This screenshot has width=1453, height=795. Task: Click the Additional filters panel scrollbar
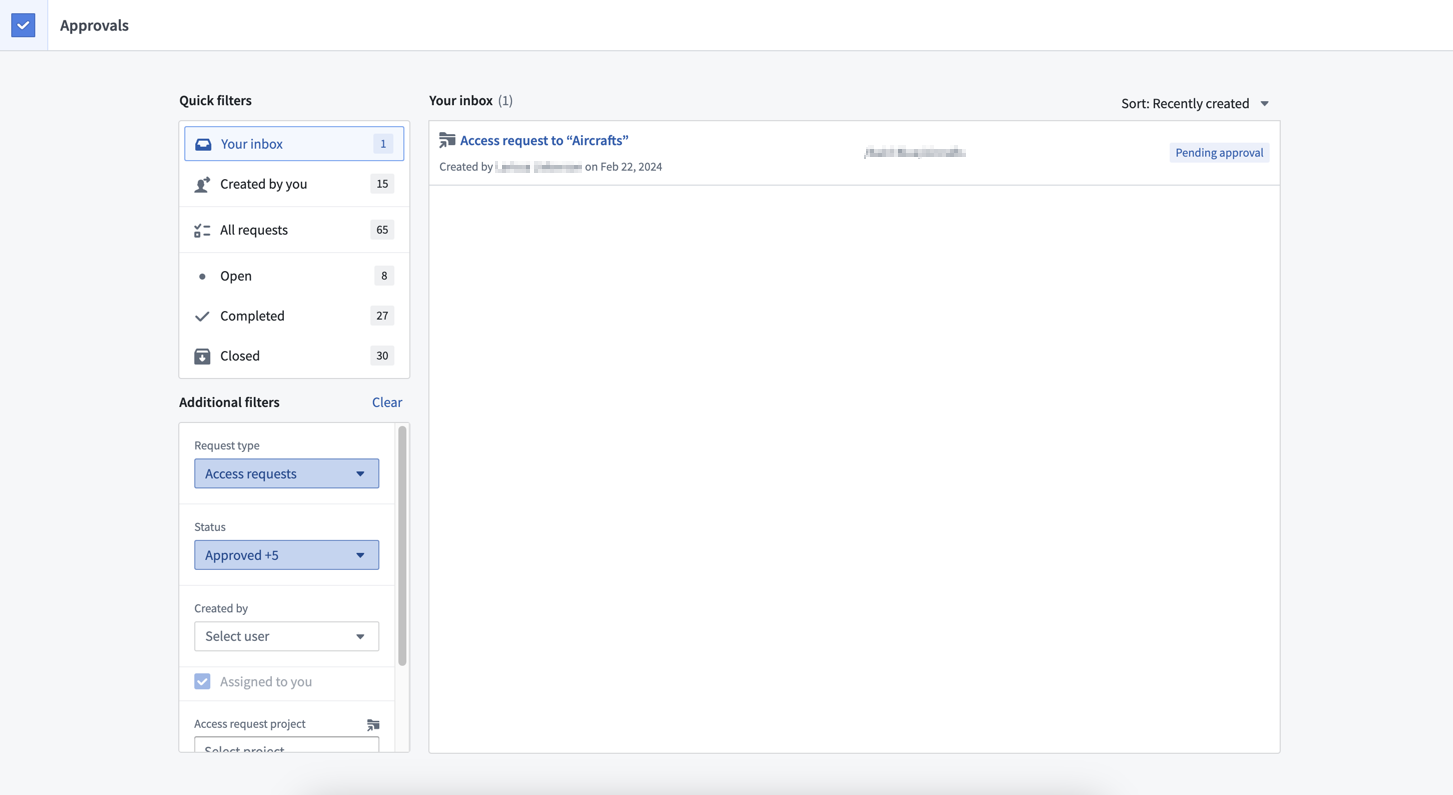[x=402, y=545]
